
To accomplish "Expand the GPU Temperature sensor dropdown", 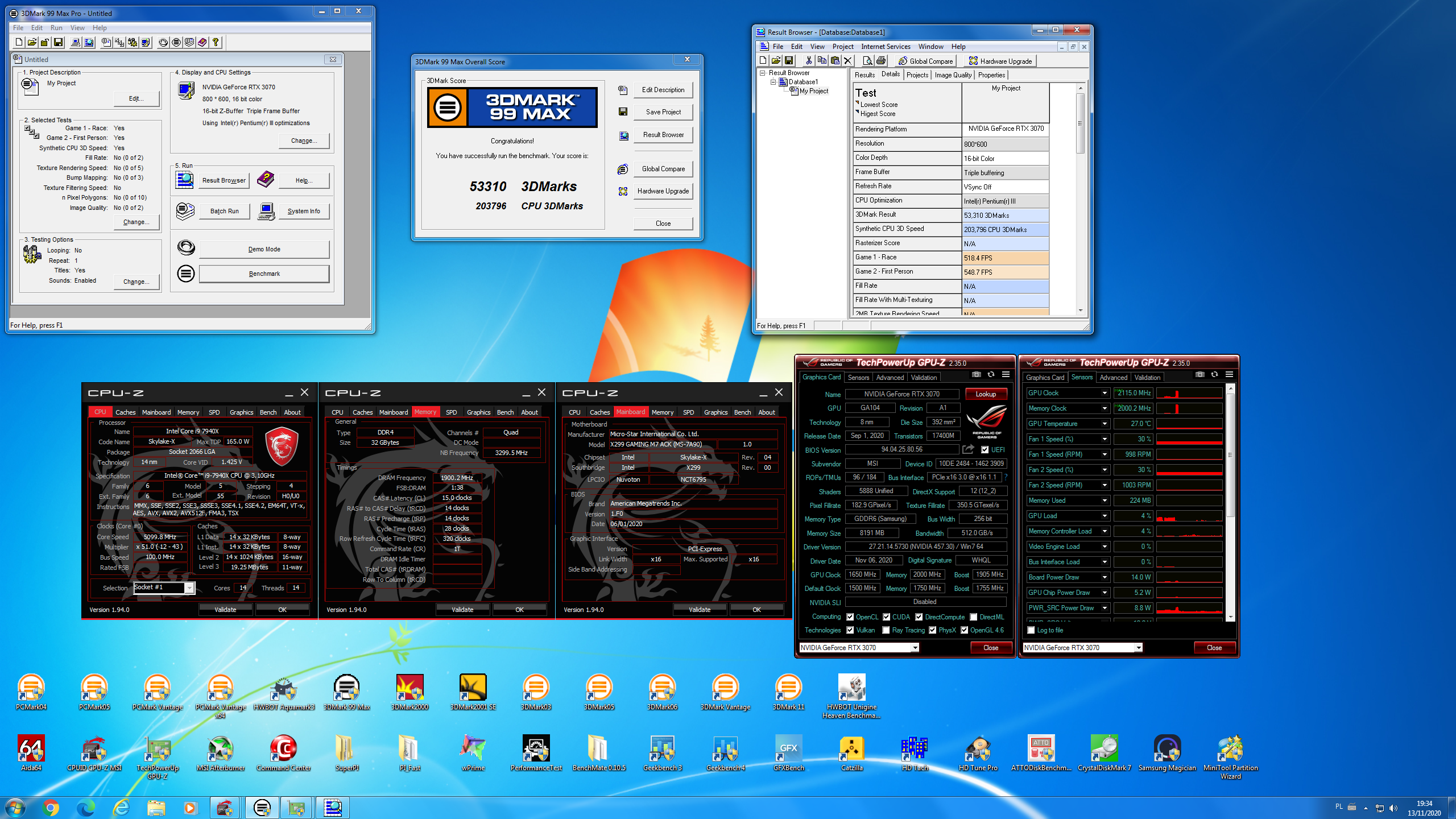I will tap(1105, 424).
